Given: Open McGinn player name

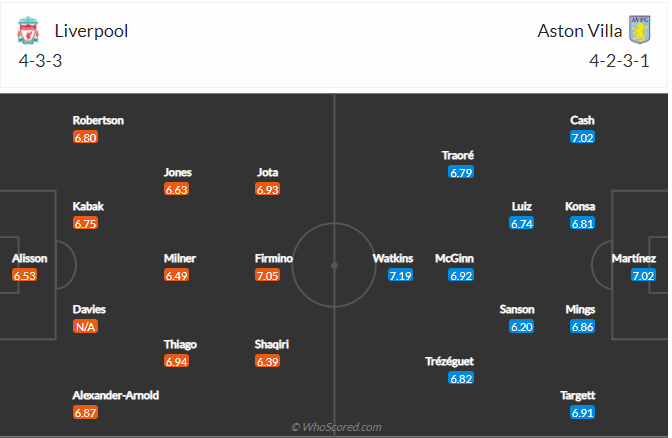Looking at the screenshot, I should (454, 258).
